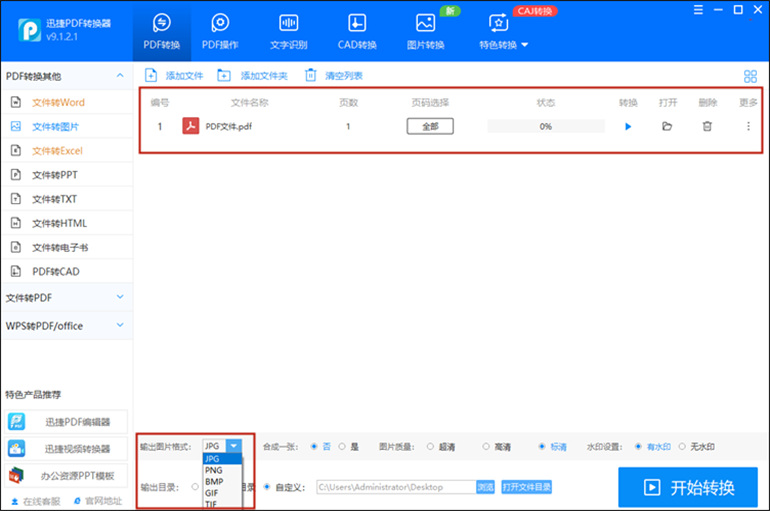770x511 pixels.
Task: Click the 浏览 browse button
Action: click(485, 487)
